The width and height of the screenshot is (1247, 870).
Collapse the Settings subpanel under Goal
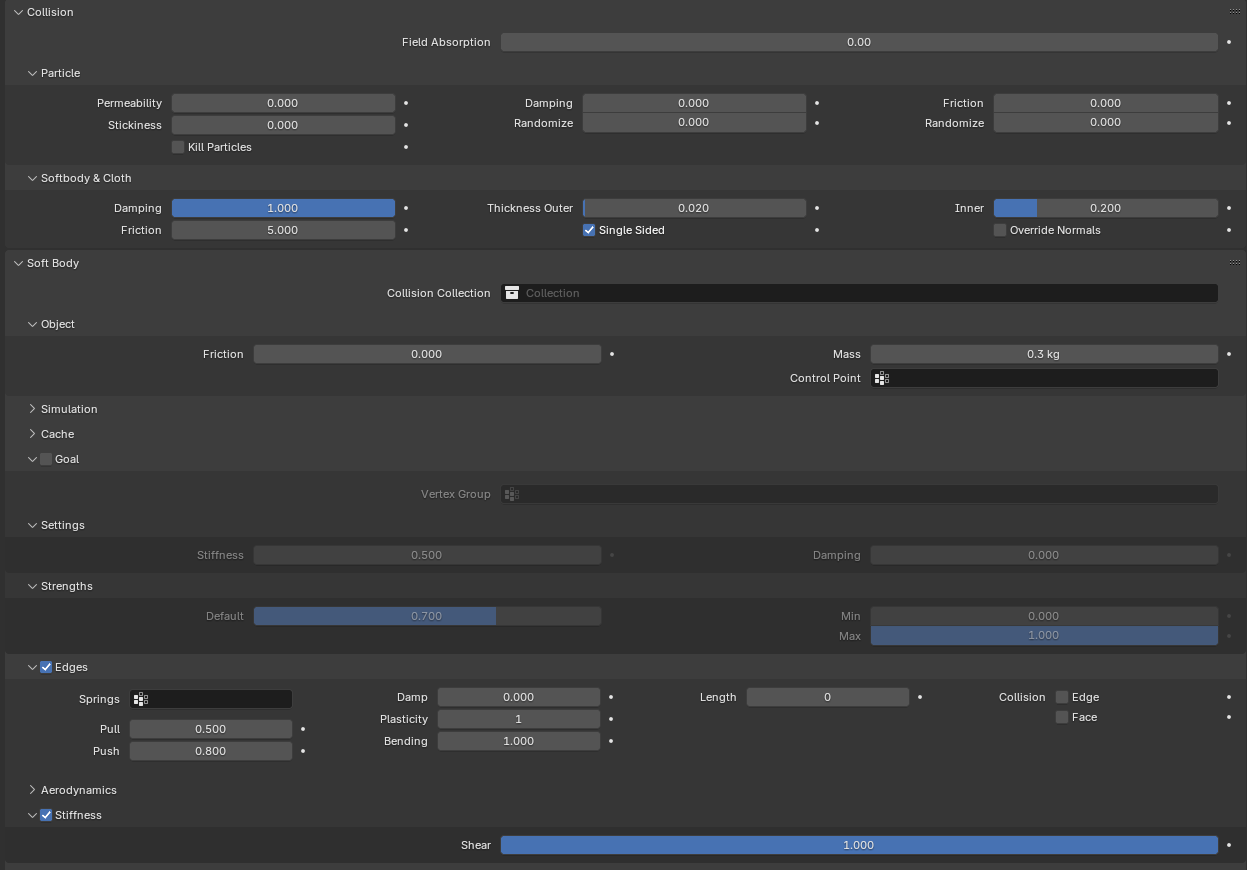(32, 525)
